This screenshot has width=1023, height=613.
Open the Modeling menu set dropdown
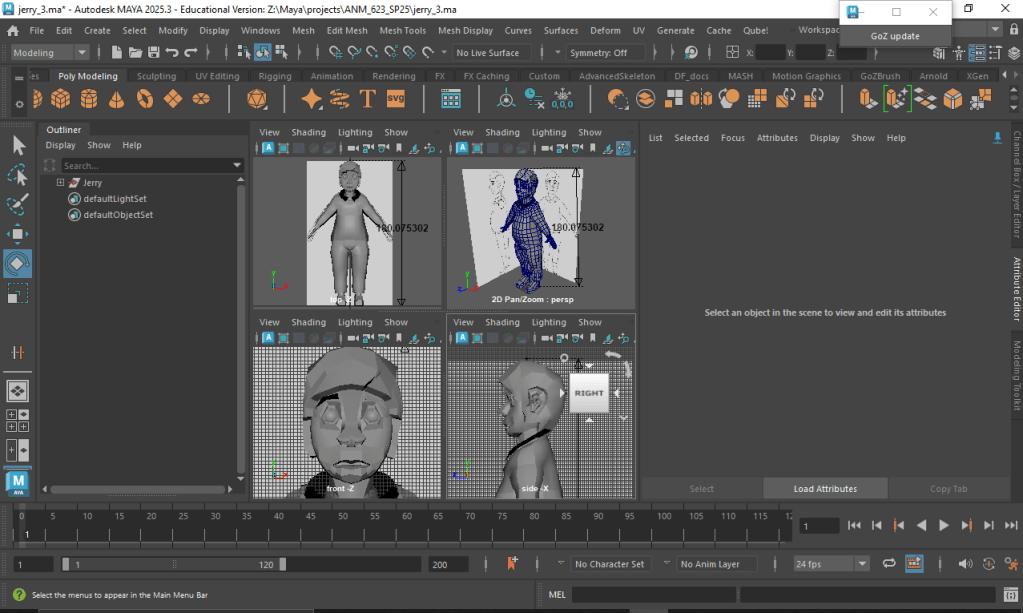tap(50, 52)
